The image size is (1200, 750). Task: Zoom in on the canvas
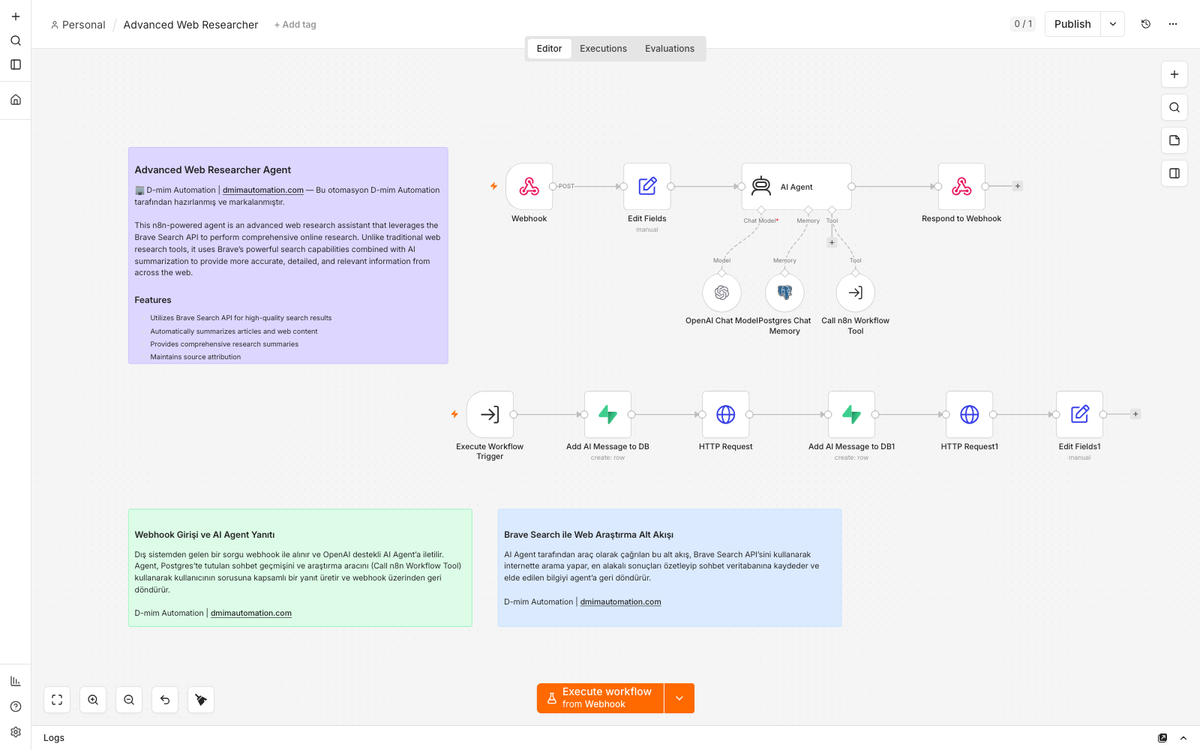coord(93,700)
